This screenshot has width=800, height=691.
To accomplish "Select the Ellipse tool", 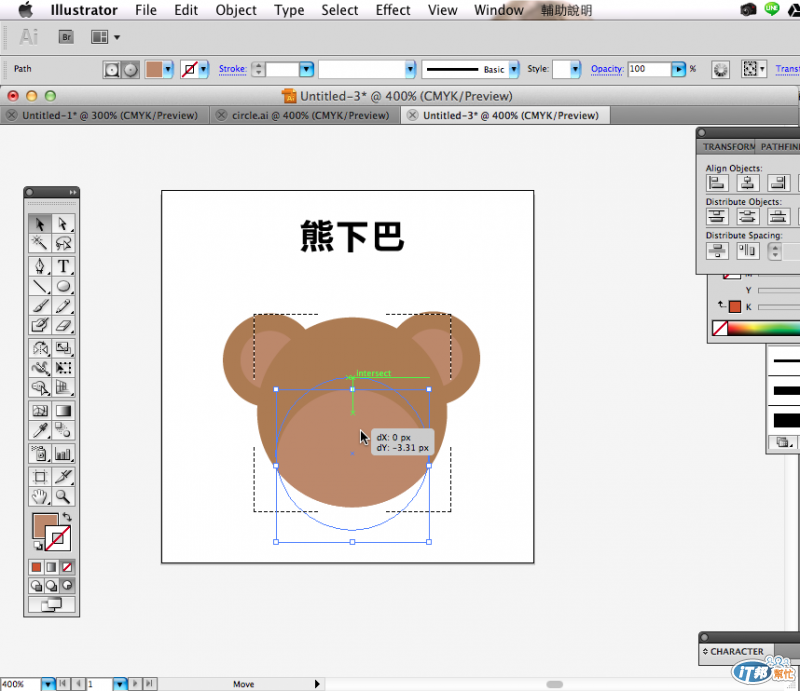I will (x=63, y=286).
